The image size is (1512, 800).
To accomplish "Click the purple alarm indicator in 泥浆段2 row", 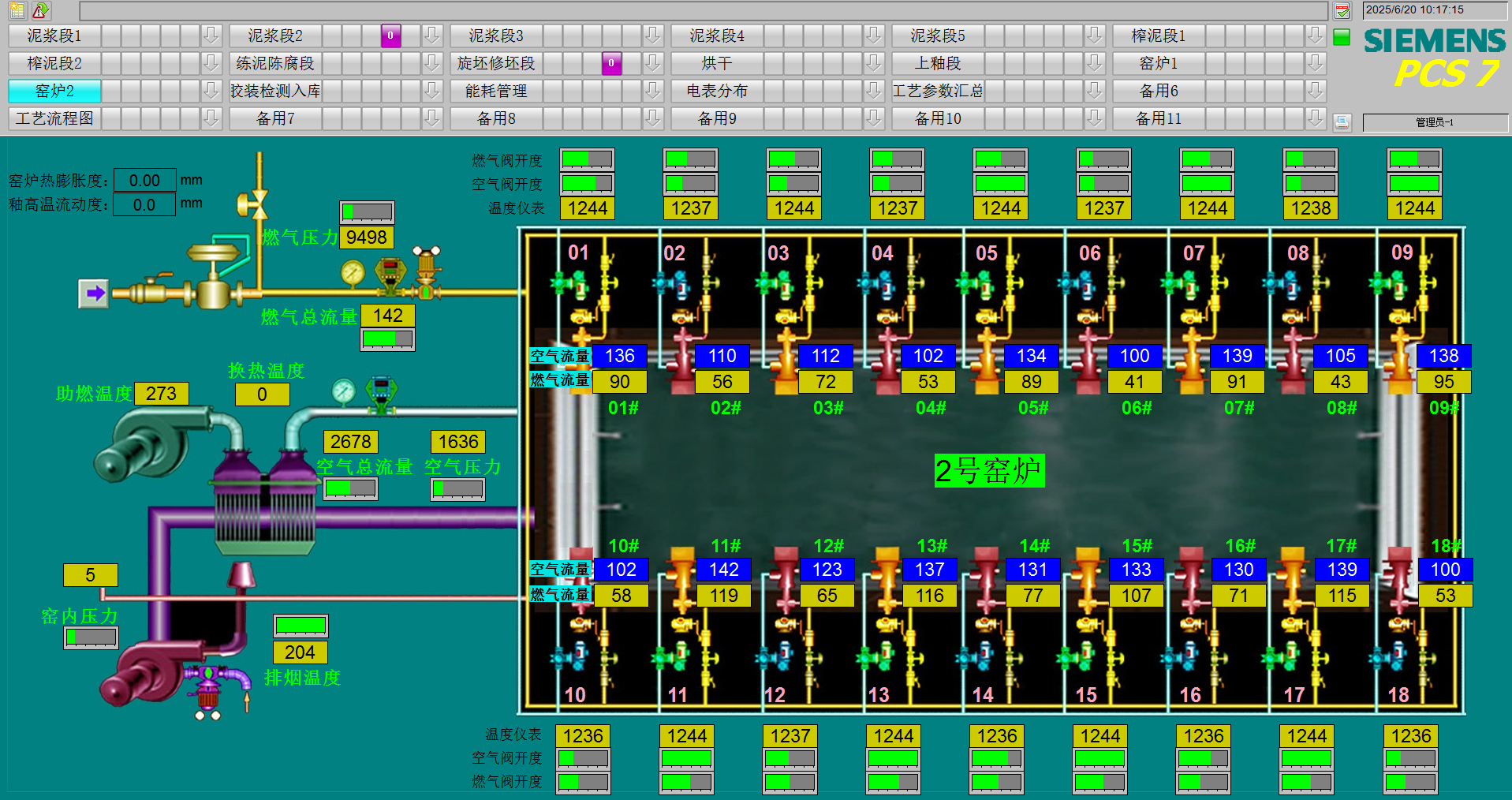I will coord(390,36).
